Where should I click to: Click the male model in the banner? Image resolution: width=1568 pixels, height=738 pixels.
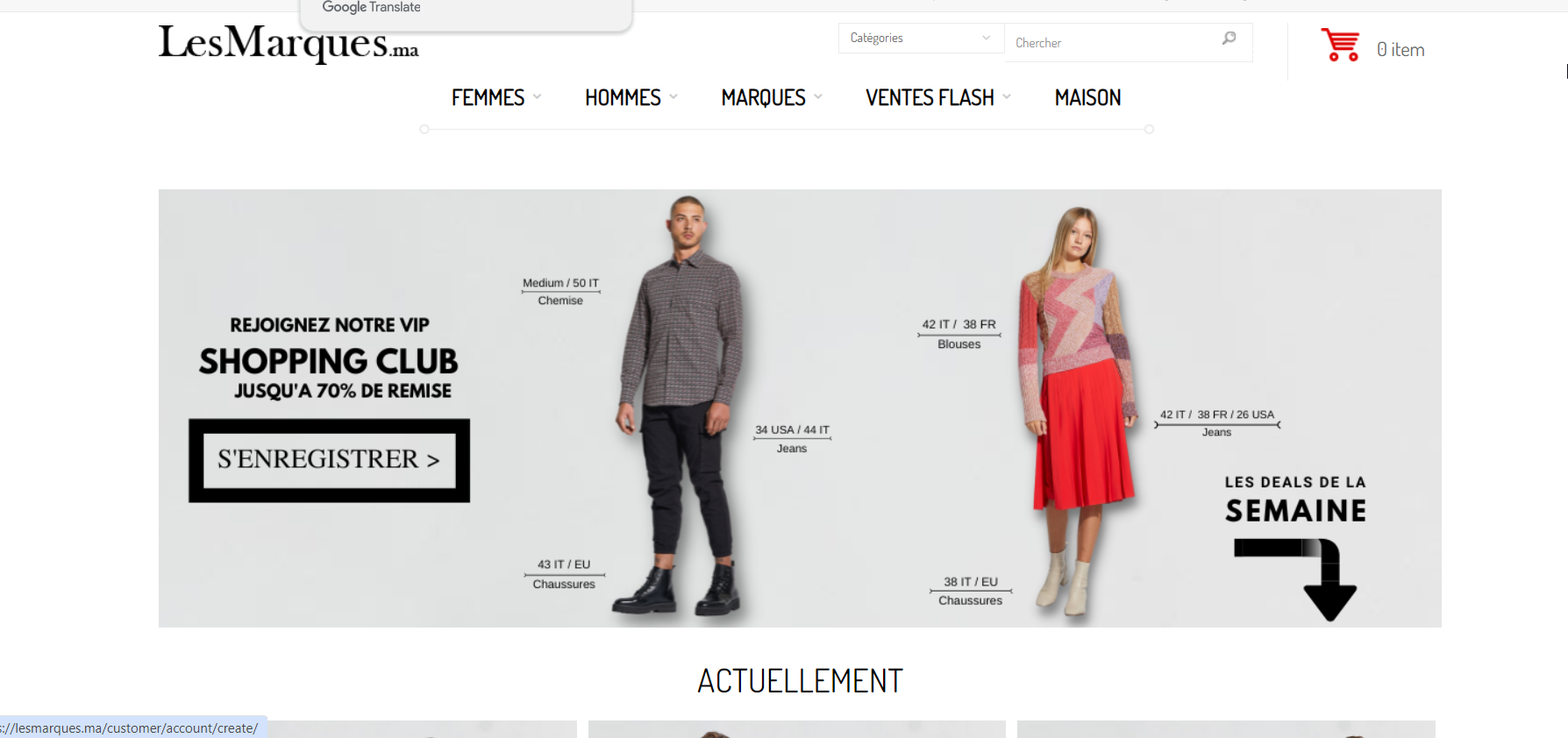pos(681,406)
